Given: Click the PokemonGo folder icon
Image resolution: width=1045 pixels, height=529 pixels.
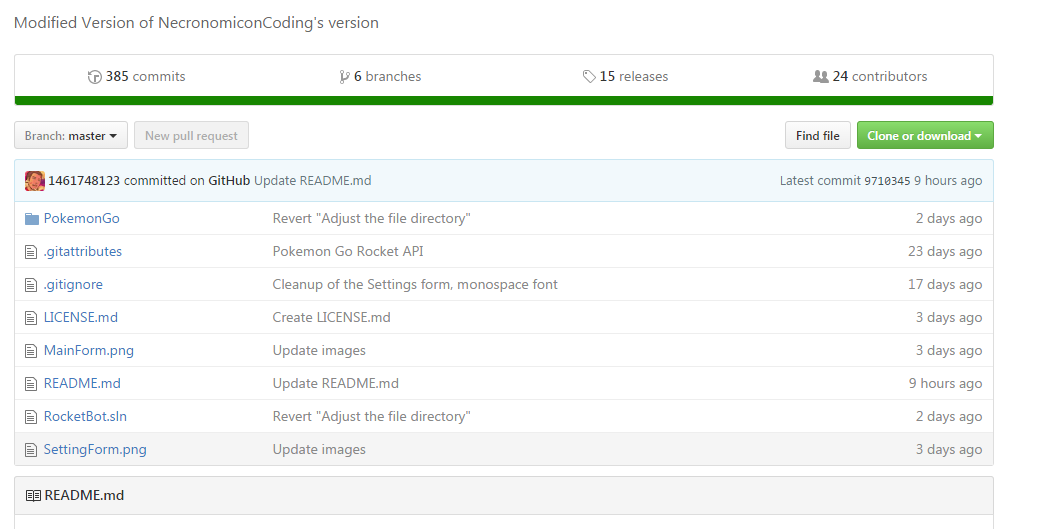Looking at the screenshot, I should coord(32,219).
